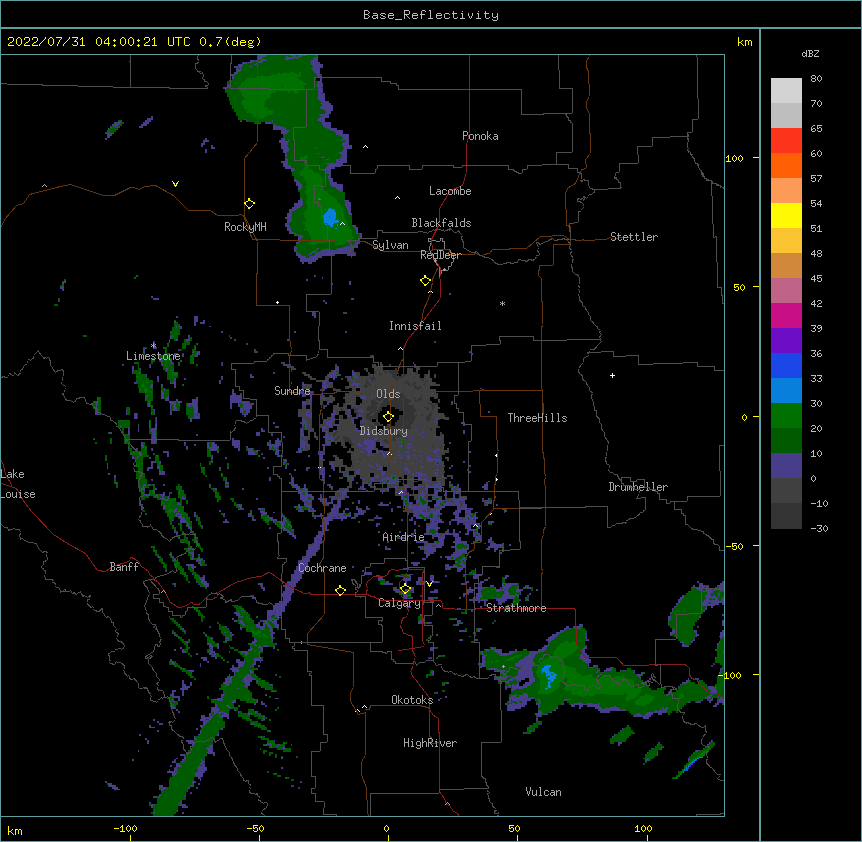Click the Blackfalds town label
The image size is (862, 842).
[x=441, y=223]
